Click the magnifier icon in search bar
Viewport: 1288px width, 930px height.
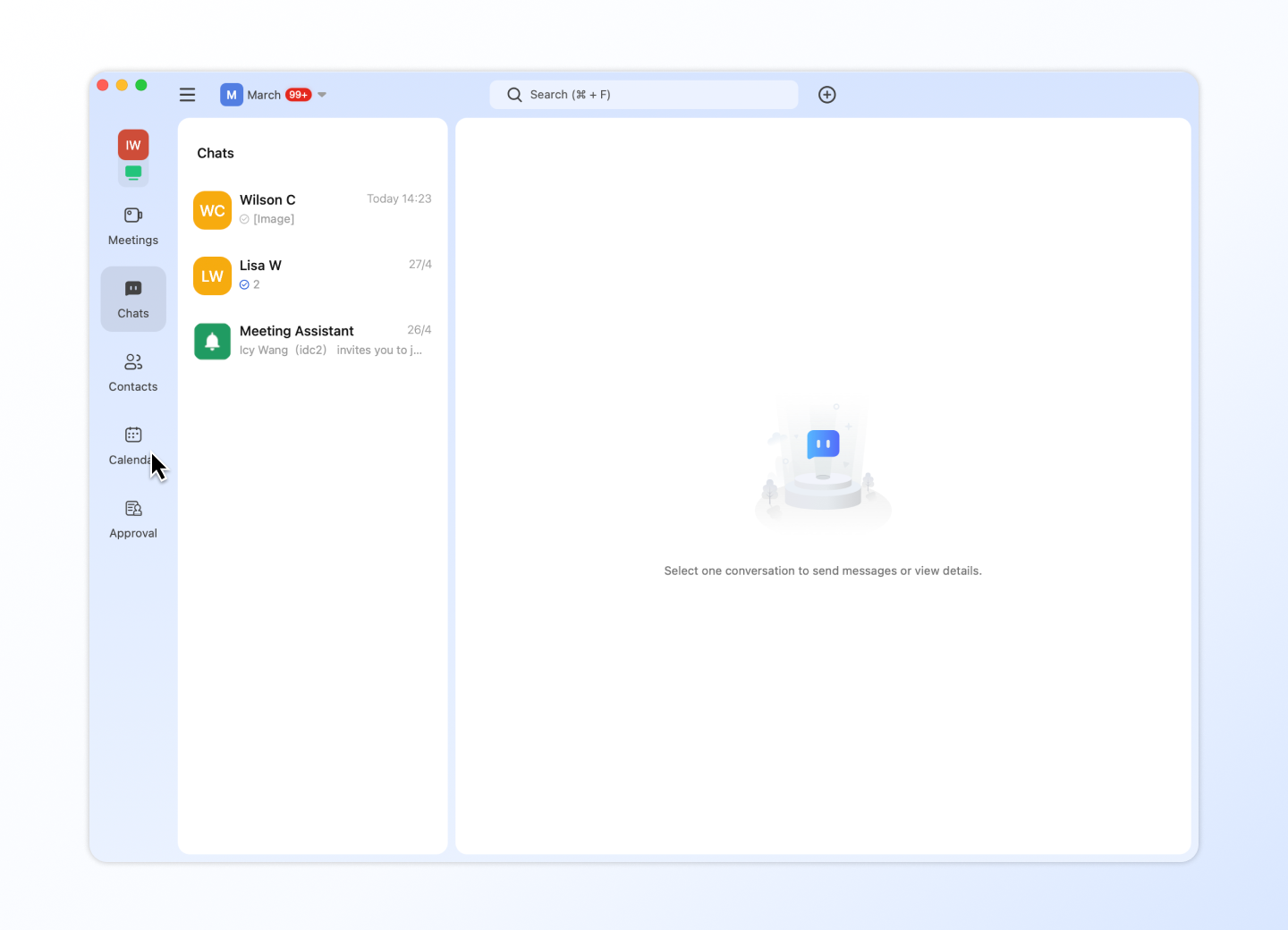coord(514,95)
